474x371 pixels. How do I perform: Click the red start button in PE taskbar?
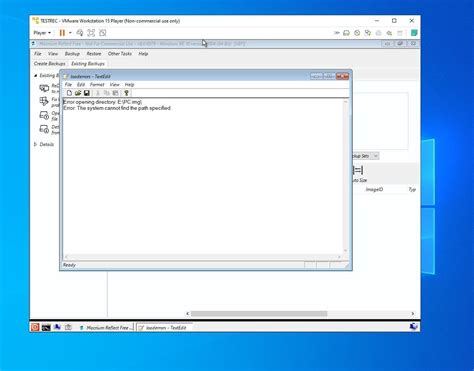click(35, 327)
